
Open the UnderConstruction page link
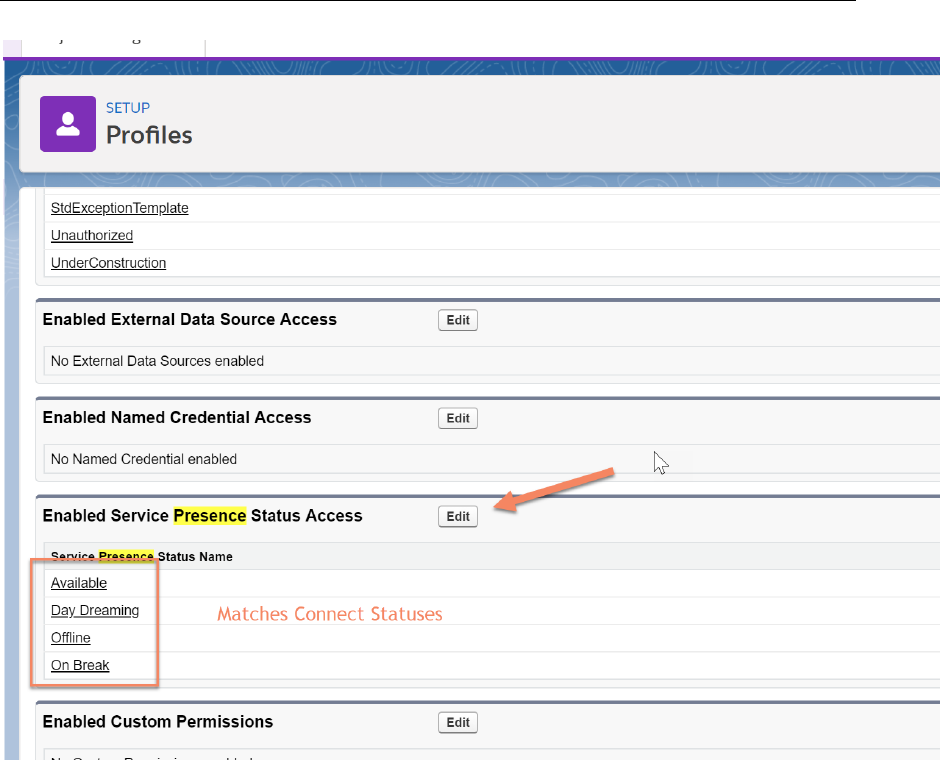108,263
